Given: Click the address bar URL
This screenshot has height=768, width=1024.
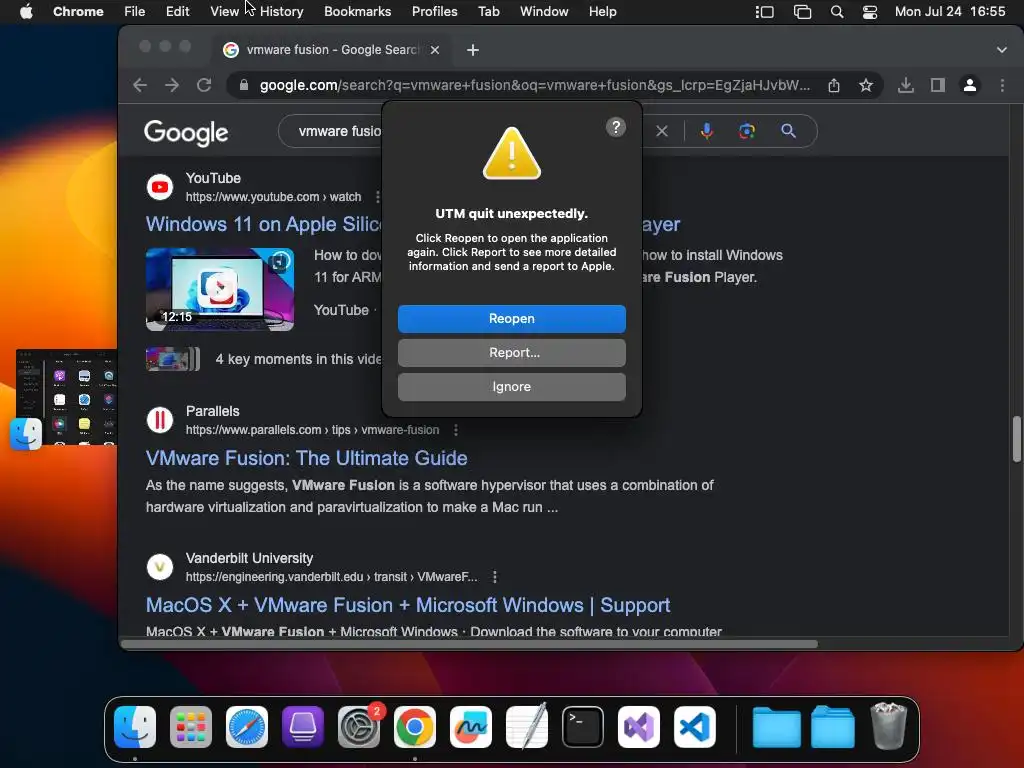Looking at the screenshot, I should (534, 85).
